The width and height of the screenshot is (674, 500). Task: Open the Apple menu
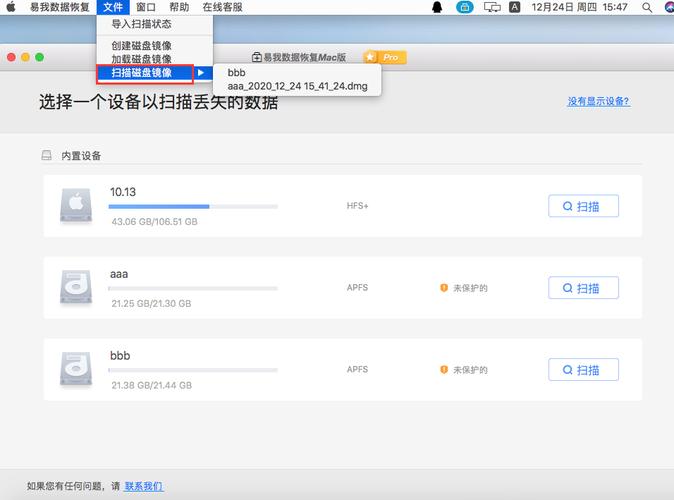[x=11, y=7]
